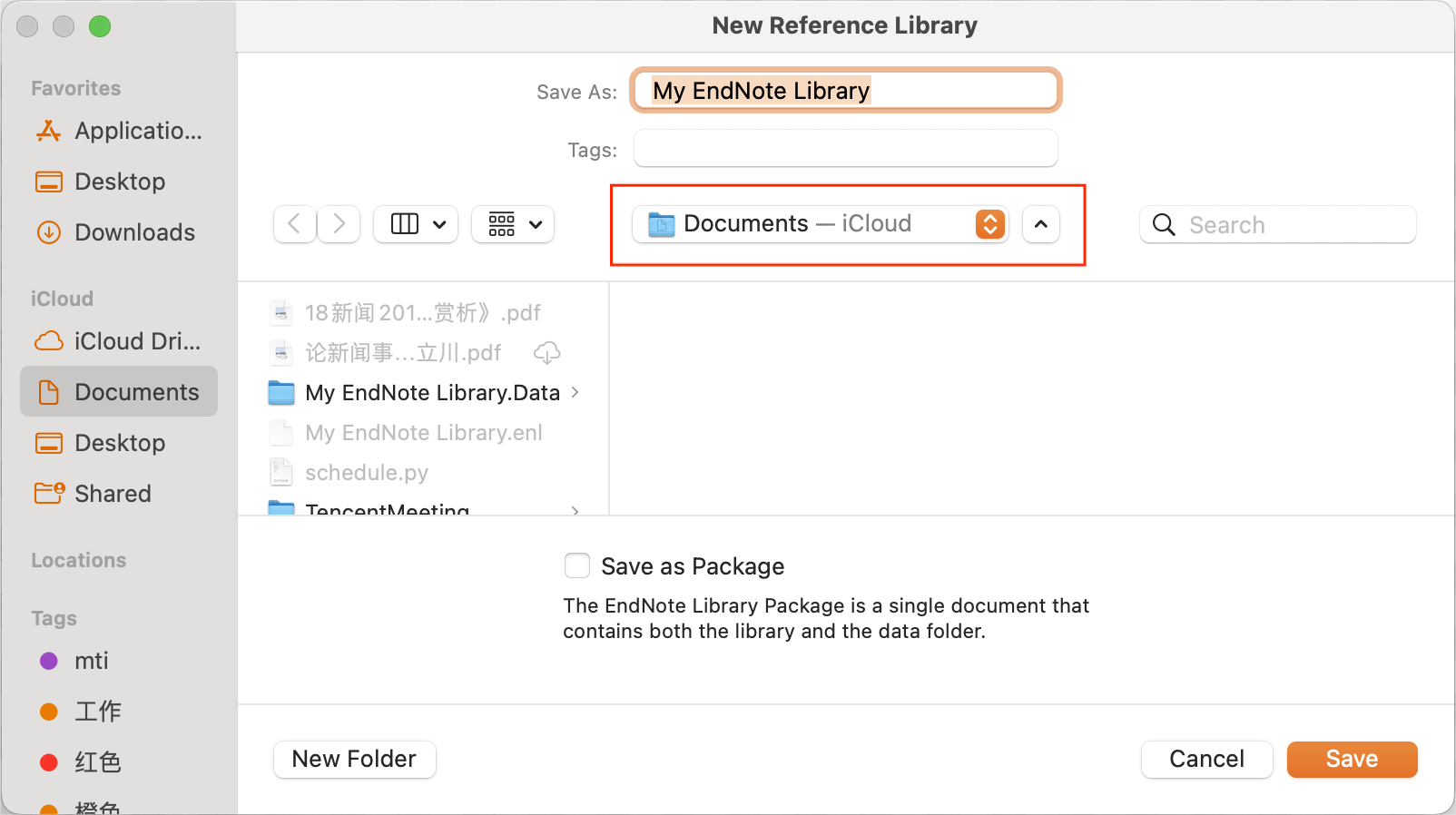
Task: Choose the purple mti tag
Action: tap(91, 661)
